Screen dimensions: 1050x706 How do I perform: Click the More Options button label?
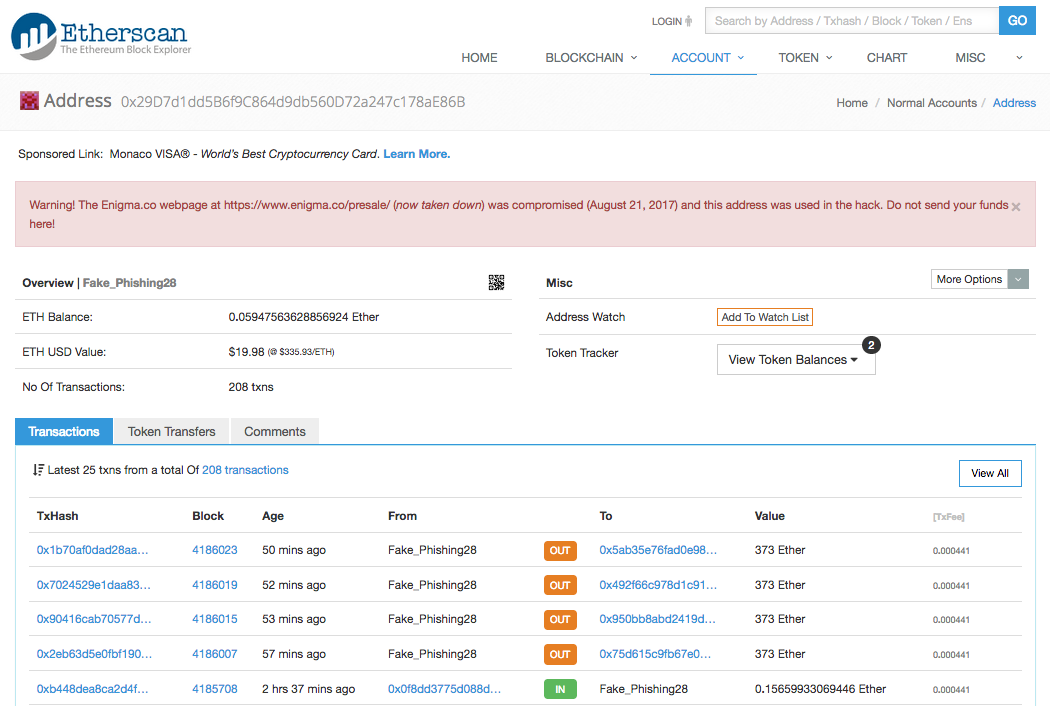[969, 279]
